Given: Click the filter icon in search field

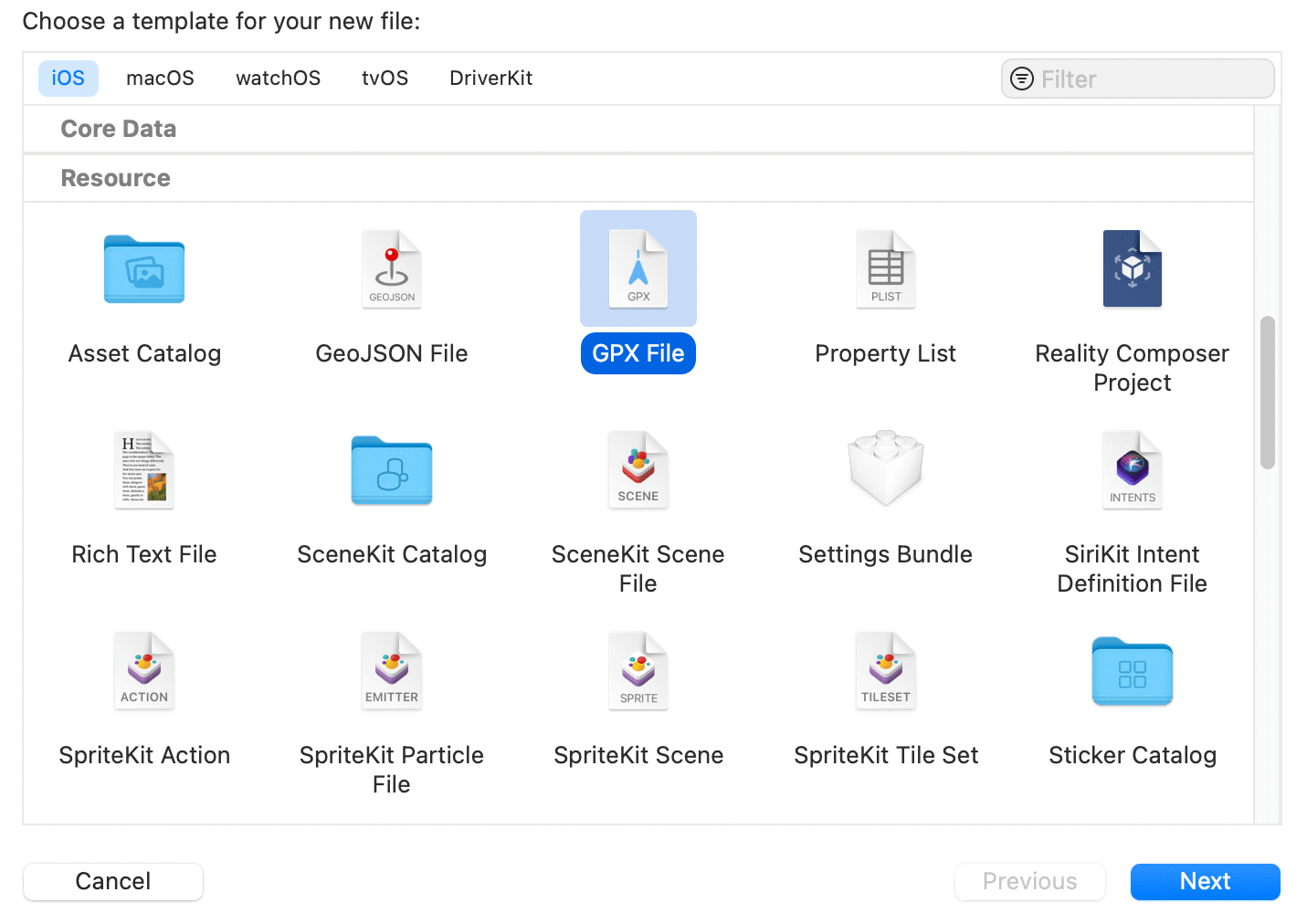Looking at the screenshot, I should [x=1022, y=79].
